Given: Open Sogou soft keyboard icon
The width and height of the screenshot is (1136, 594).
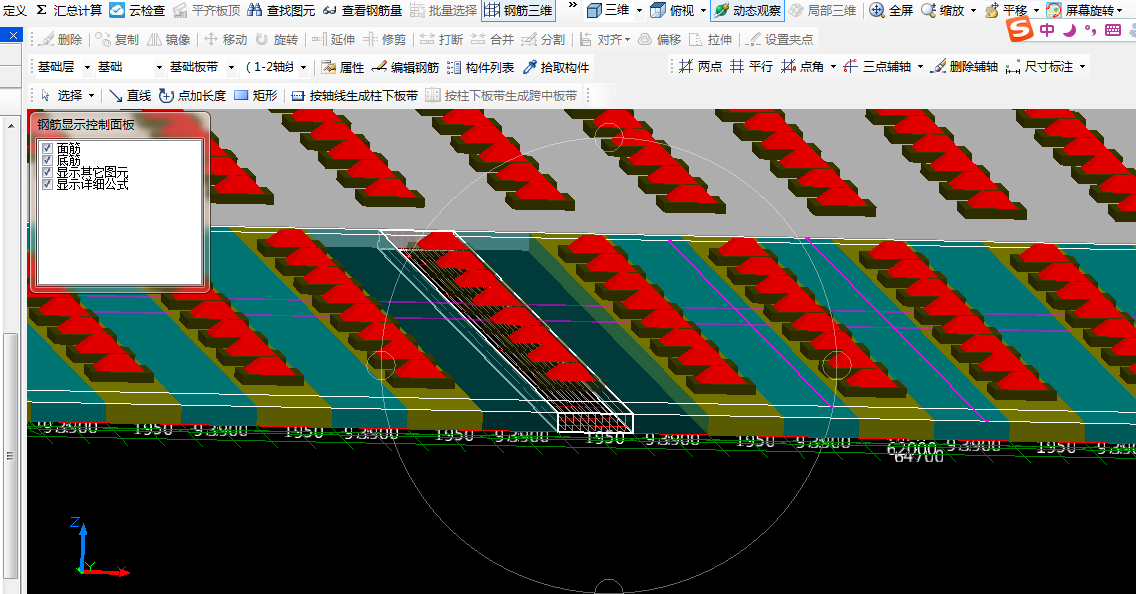Looking at the screenshot, I should 1114,30.
